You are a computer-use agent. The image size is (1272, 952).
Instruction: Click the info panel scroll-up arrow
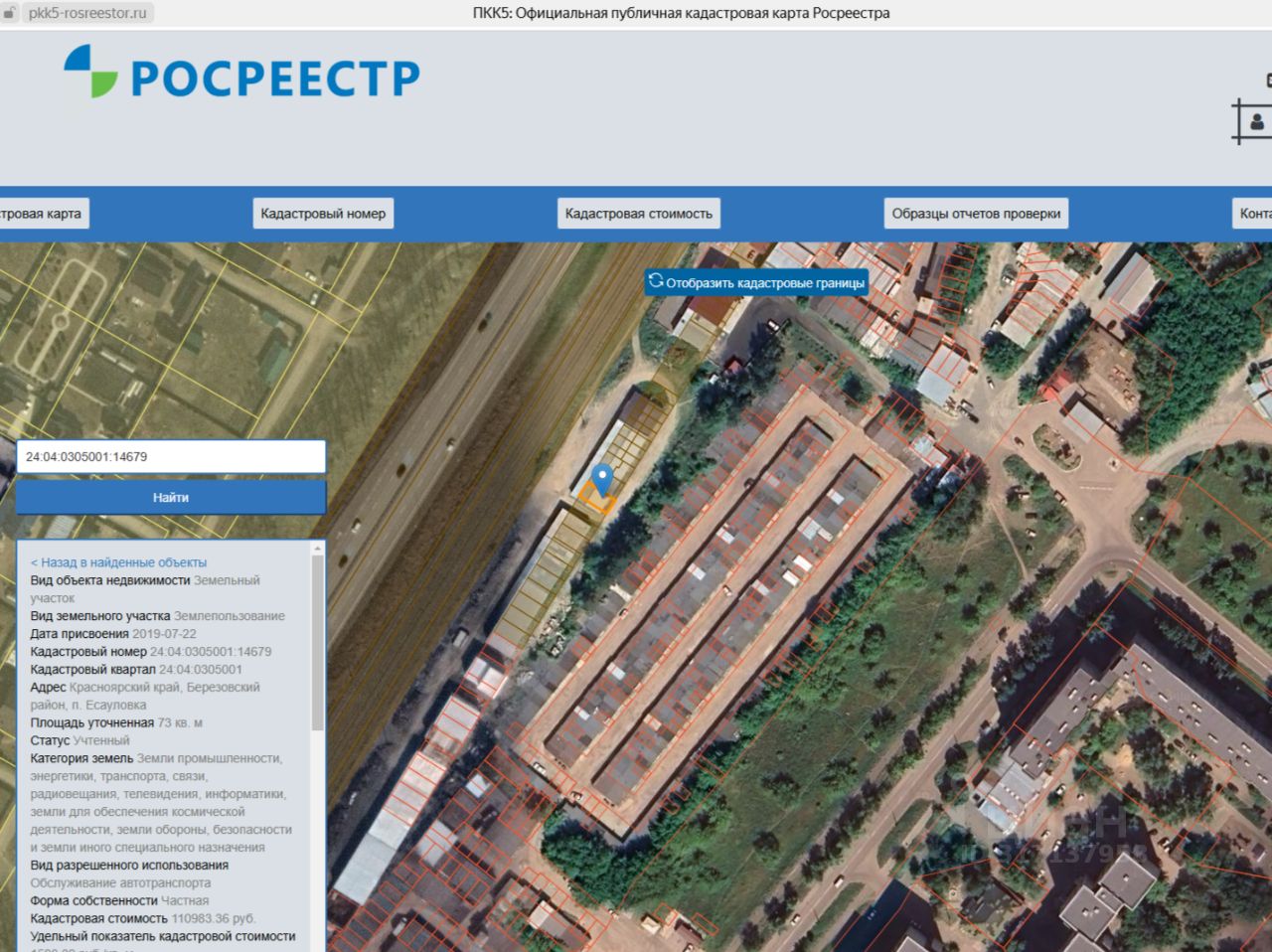pyautogui.click(x=318, y=549)
